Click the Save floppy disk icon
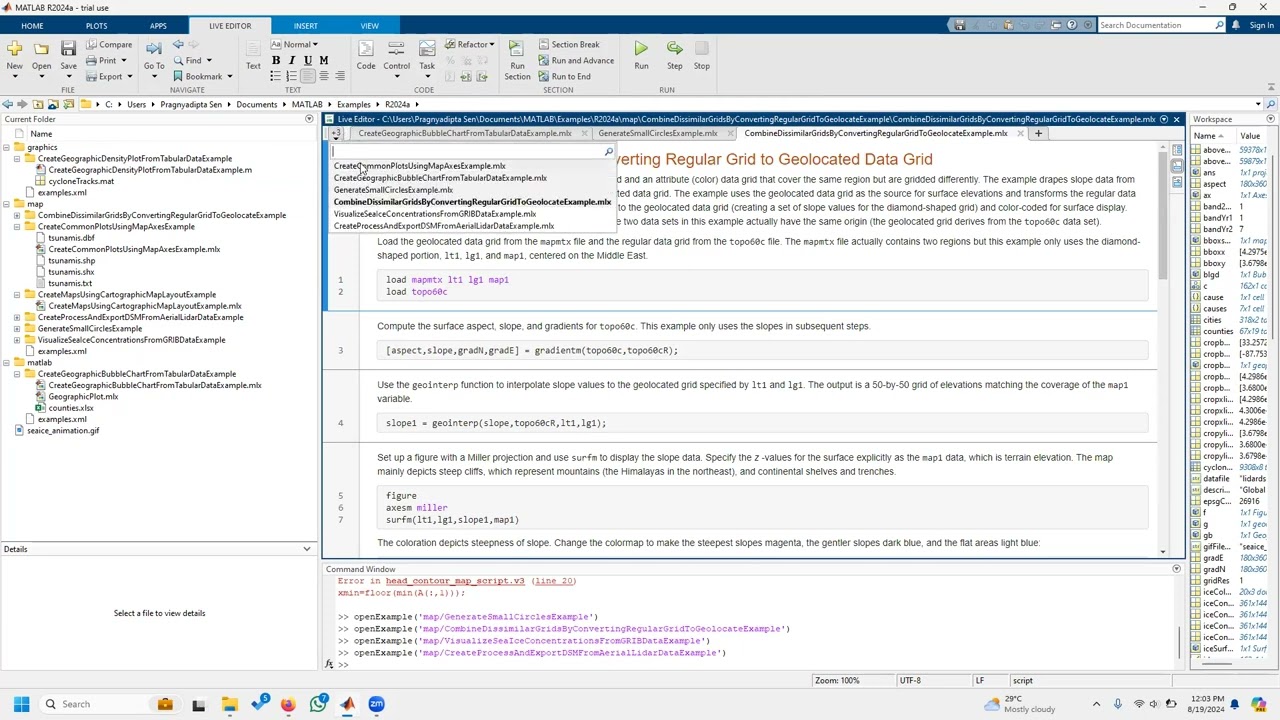1280x720 pixels. (x=68, y=48)
